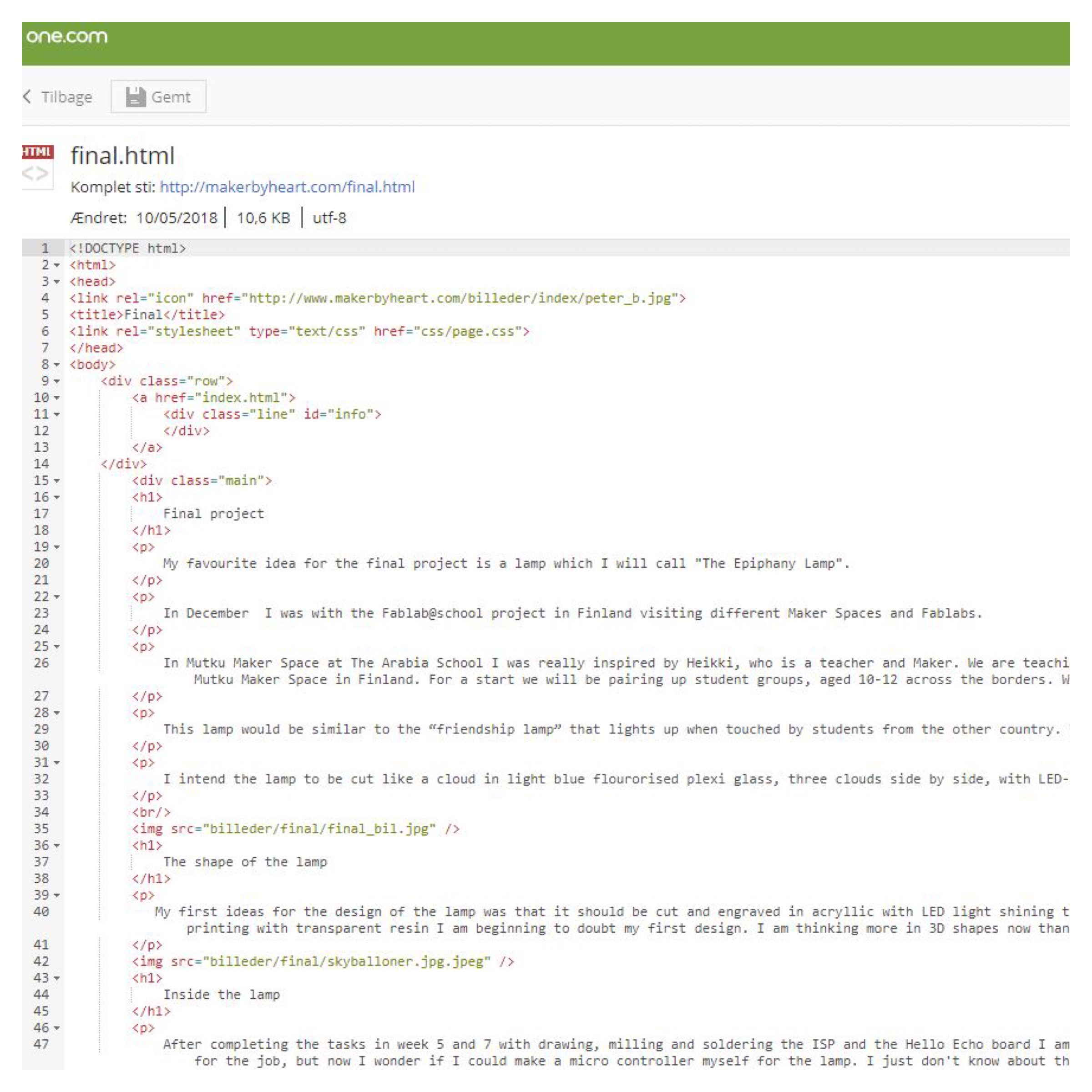Click the floppy disk save icon

pos(135,96)
